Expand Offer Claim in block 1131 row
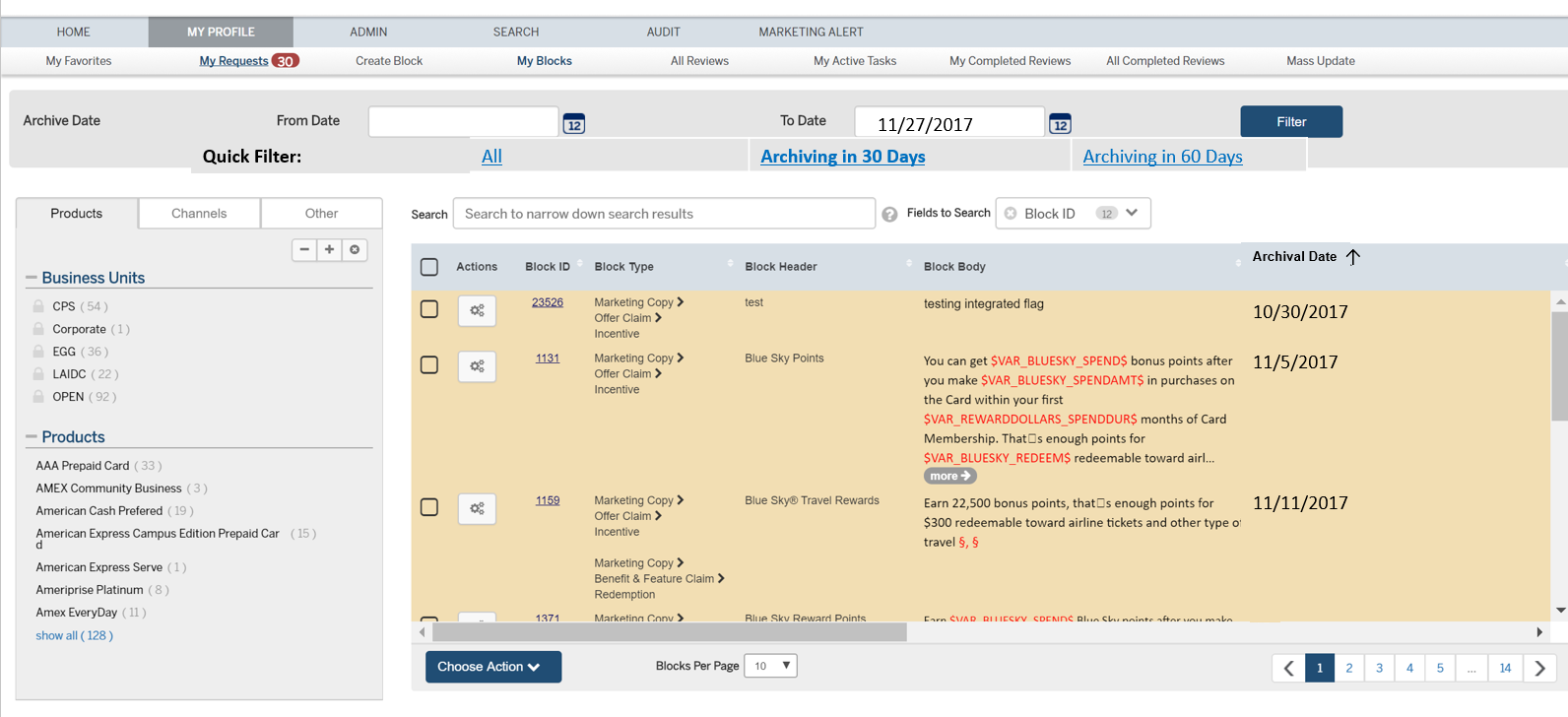 click(658, 374)
